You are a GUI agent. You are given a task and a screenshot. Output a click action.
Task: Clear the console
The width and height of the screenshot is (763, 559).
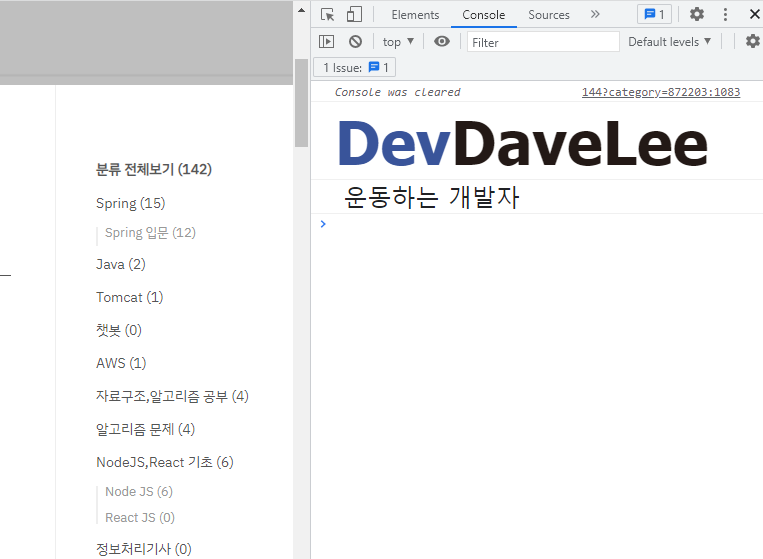click(355, 42)
